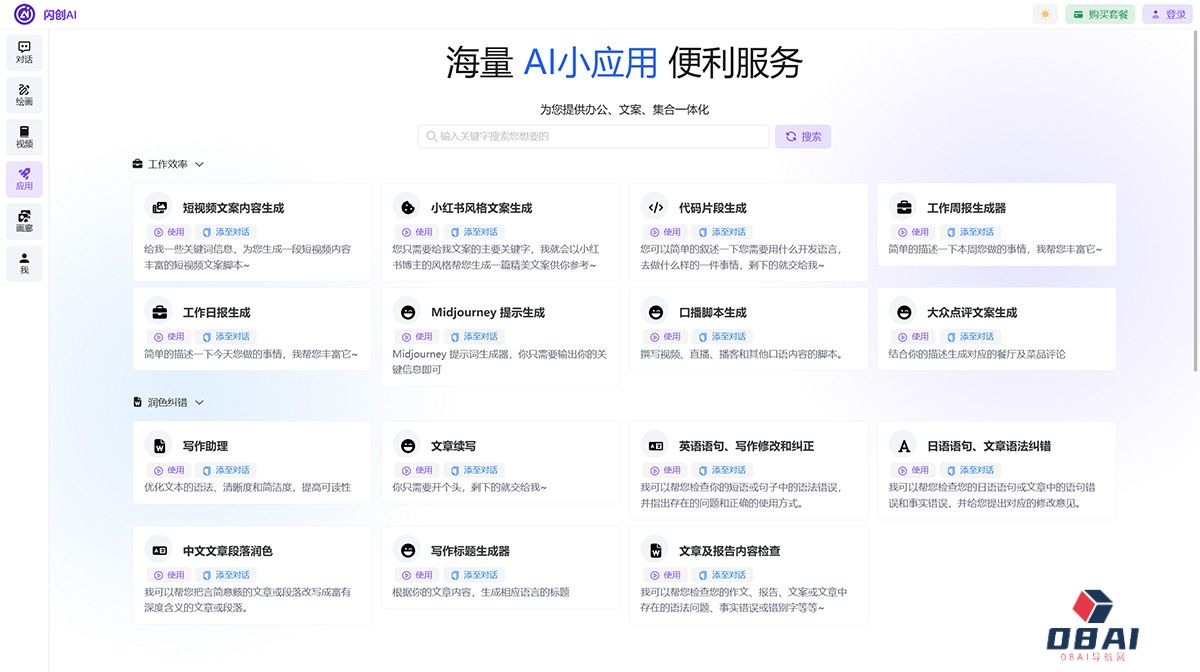The height and width of the screenshot is (672, 1200).
Task: Click 使用 on 大众点评文案生成 card
Action: coord(912,336)
